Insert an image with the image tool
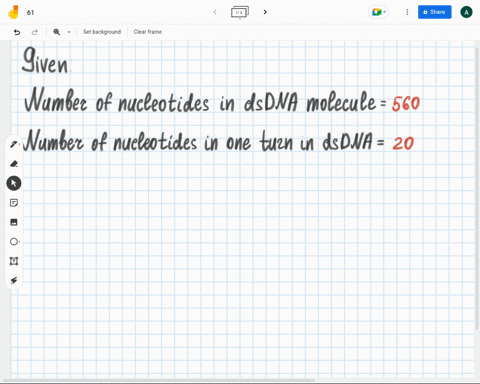 pyautogui.click(x=14, y=222)
